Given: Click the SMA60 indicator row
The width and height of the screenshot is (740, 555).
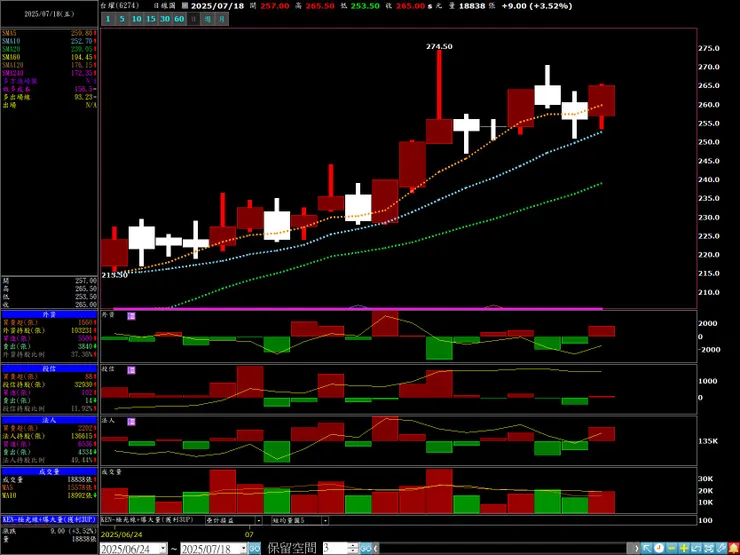Looking at the screenshot, I should tap(49, 57).
